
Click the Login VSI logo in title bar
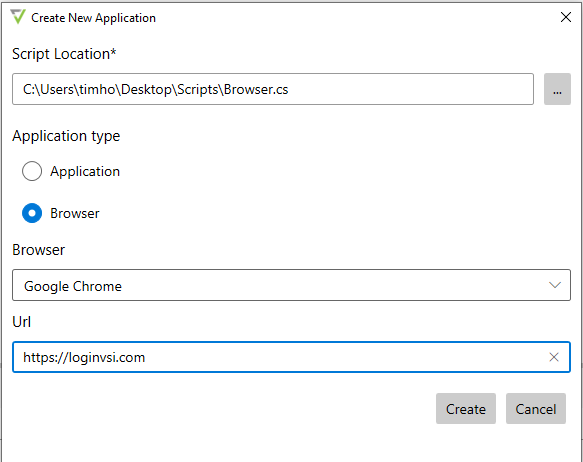[18, 17]
